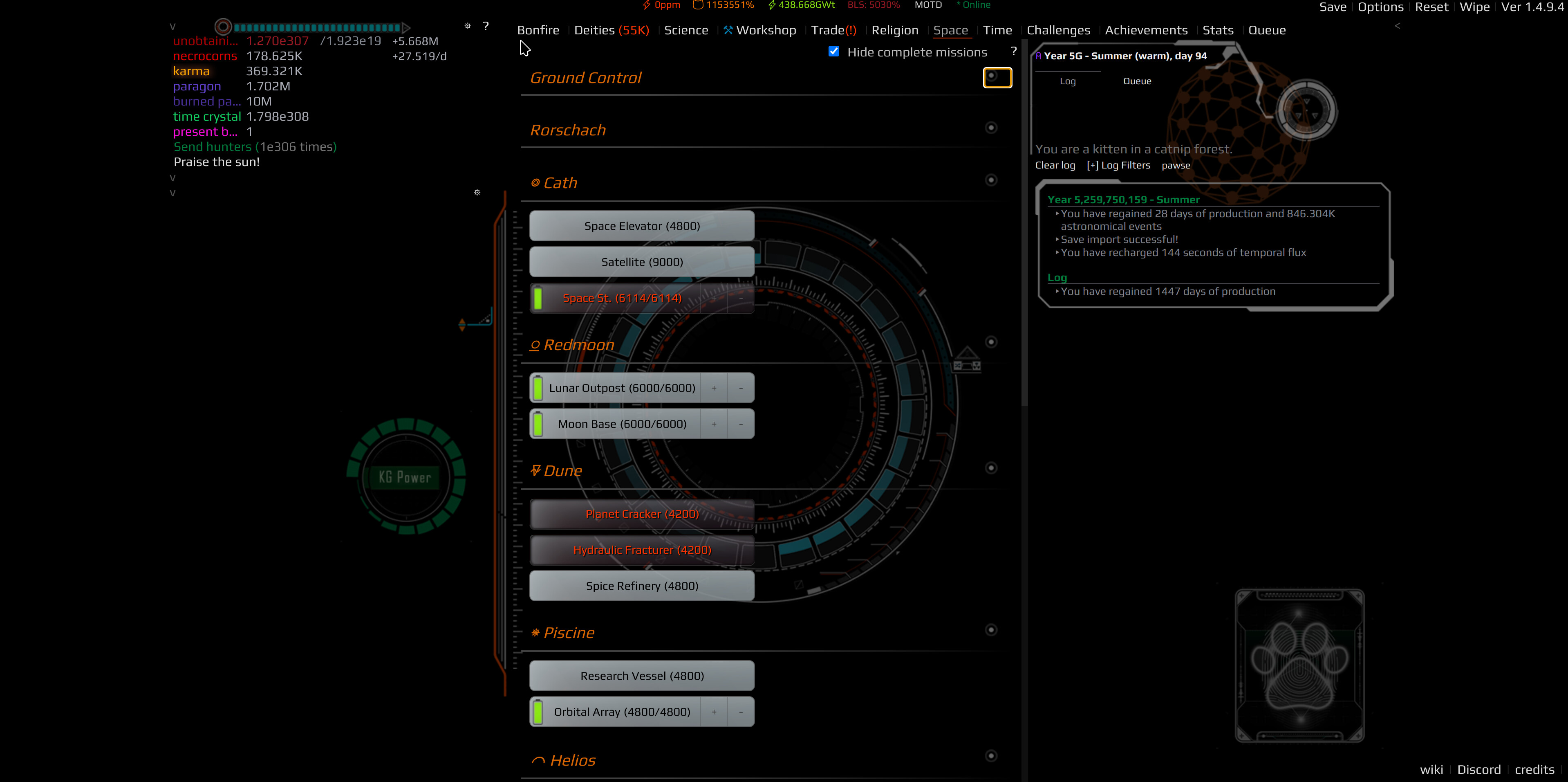Click the resource progress bar at top left
Image resolution: width=1568 pixels, height=782 pixels.
click(x=316, y=27)
